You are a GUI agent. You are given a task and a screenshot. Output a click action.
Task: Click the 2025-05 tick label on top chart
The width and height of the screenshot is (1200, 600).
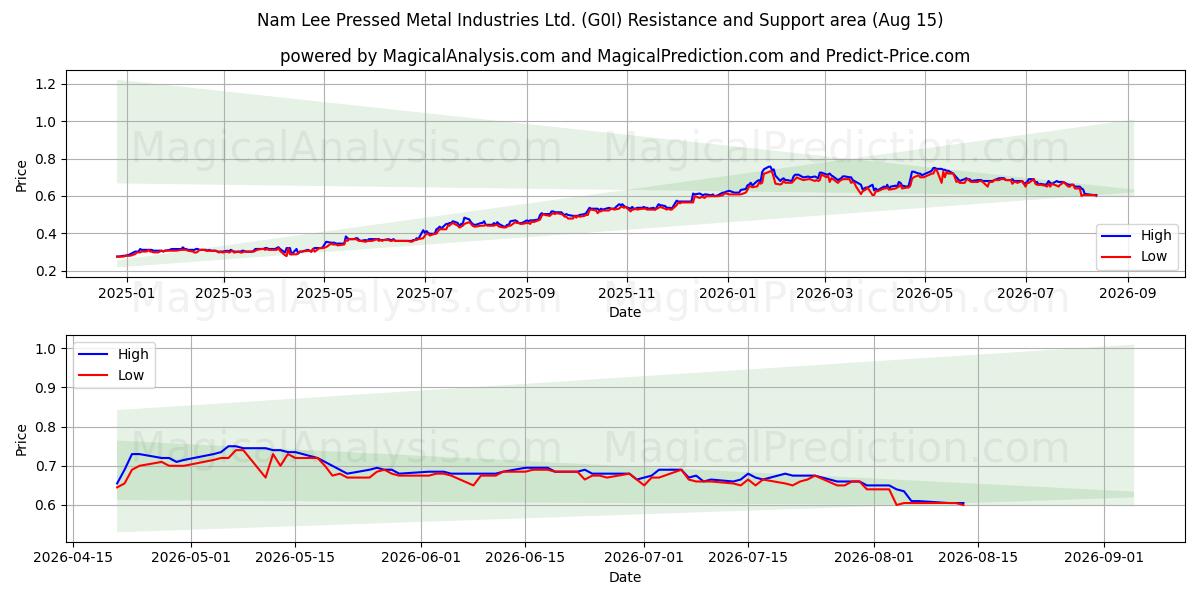(325, 294)
